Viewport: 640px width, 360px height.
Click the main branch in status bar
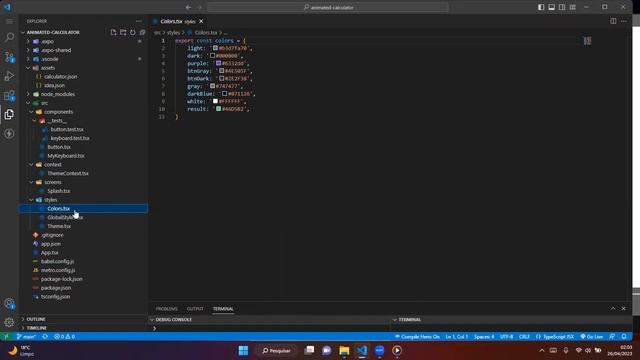coord(26,337)
